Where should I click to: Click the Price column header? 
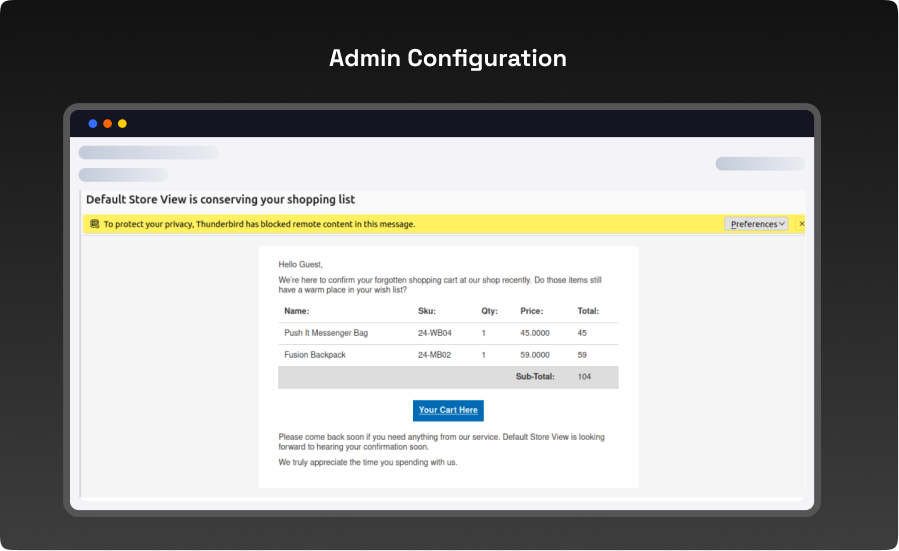pos(531,311)
